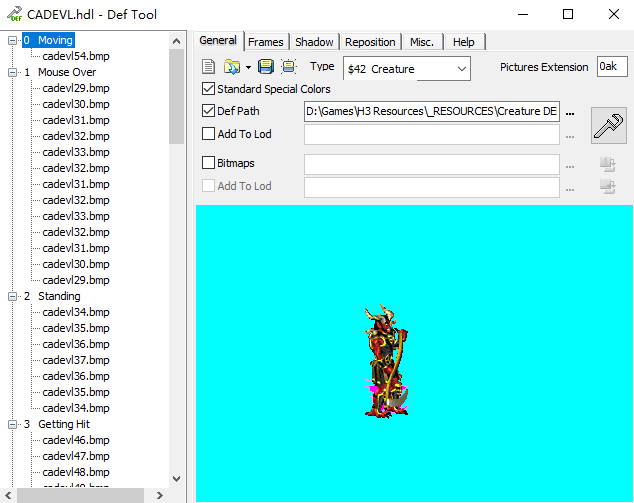Open the Help tab
634x503 pixels.
[463, 42]
